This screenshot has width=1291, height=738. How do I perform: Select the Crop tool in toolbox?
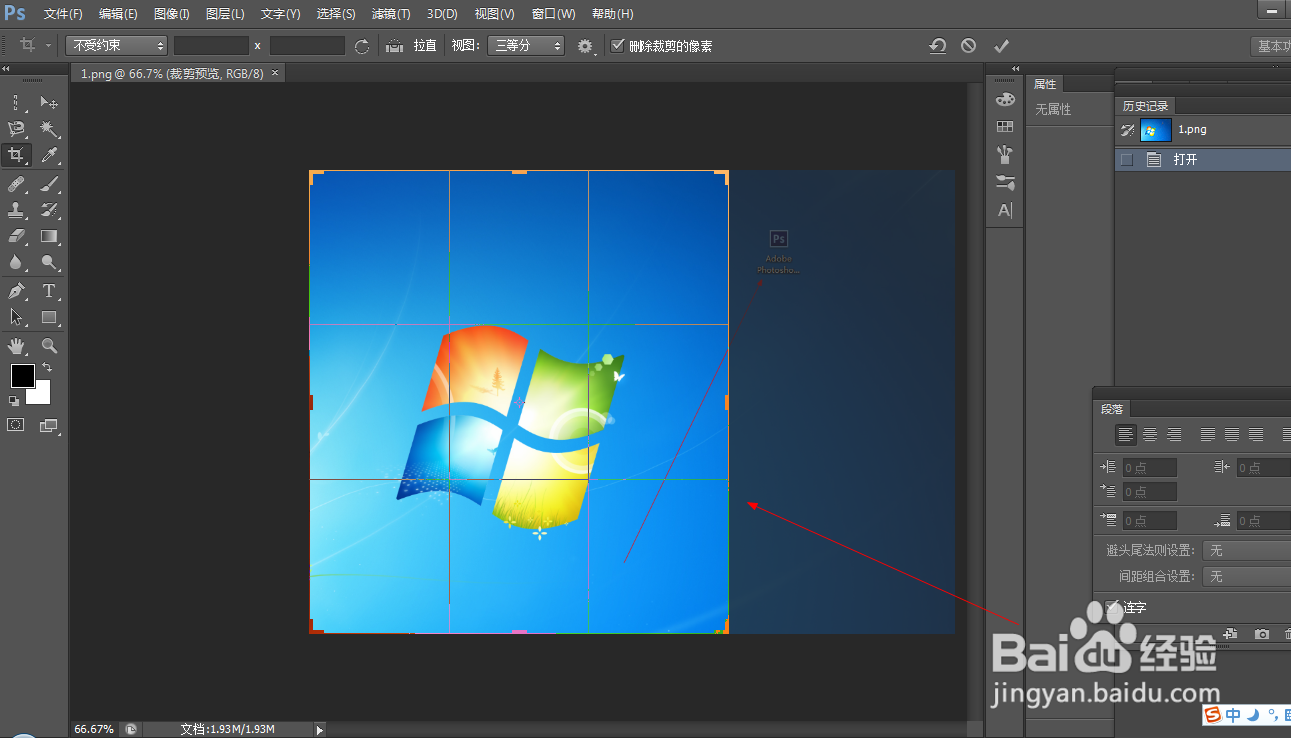16,155
